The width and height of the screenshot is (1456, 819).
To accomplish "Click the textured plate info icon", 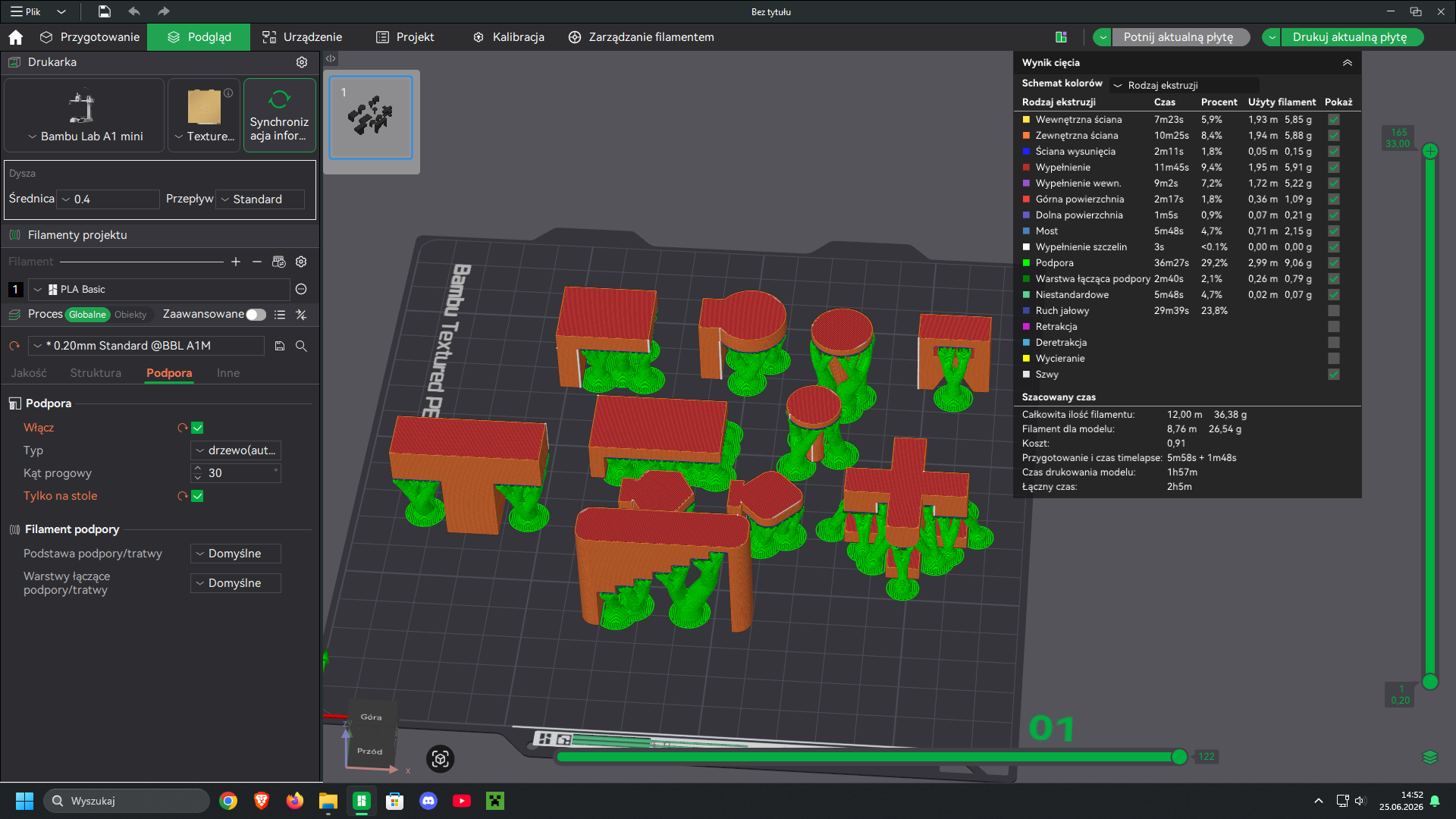I will pos(228,93).
